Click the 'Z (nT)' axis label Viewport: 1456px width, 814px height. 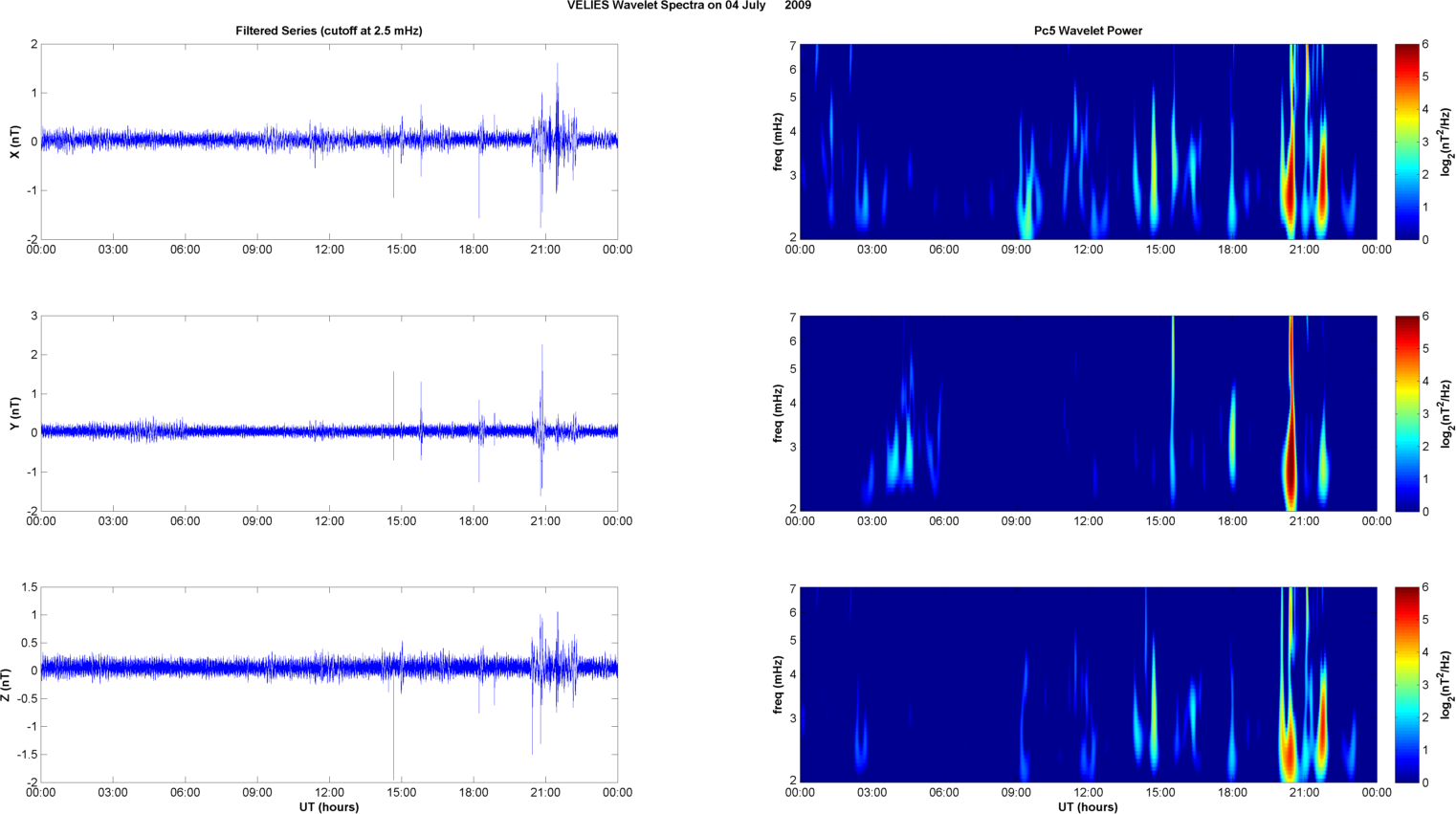point(6,685)
